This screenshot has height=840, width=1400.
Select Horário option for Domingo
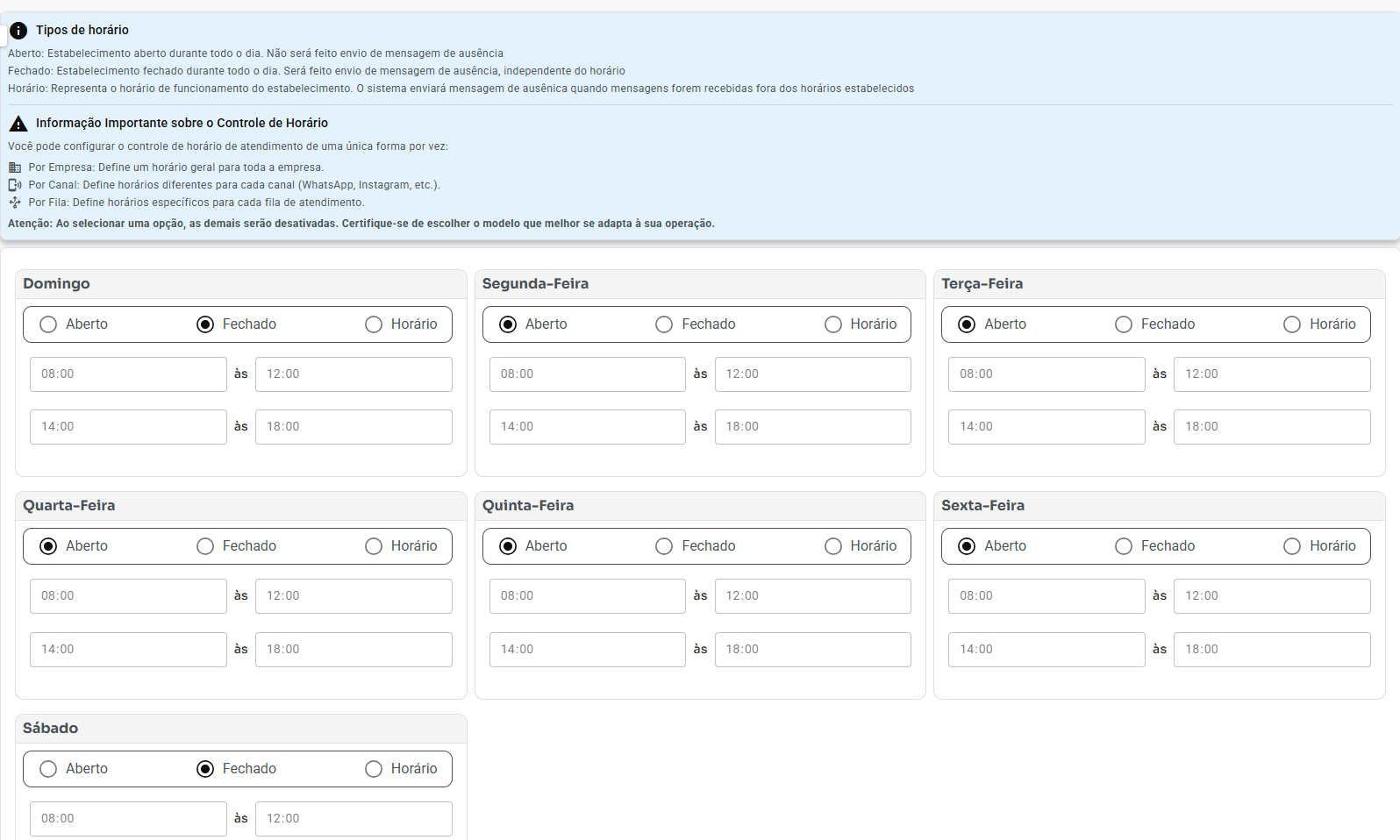click(374, 324)
